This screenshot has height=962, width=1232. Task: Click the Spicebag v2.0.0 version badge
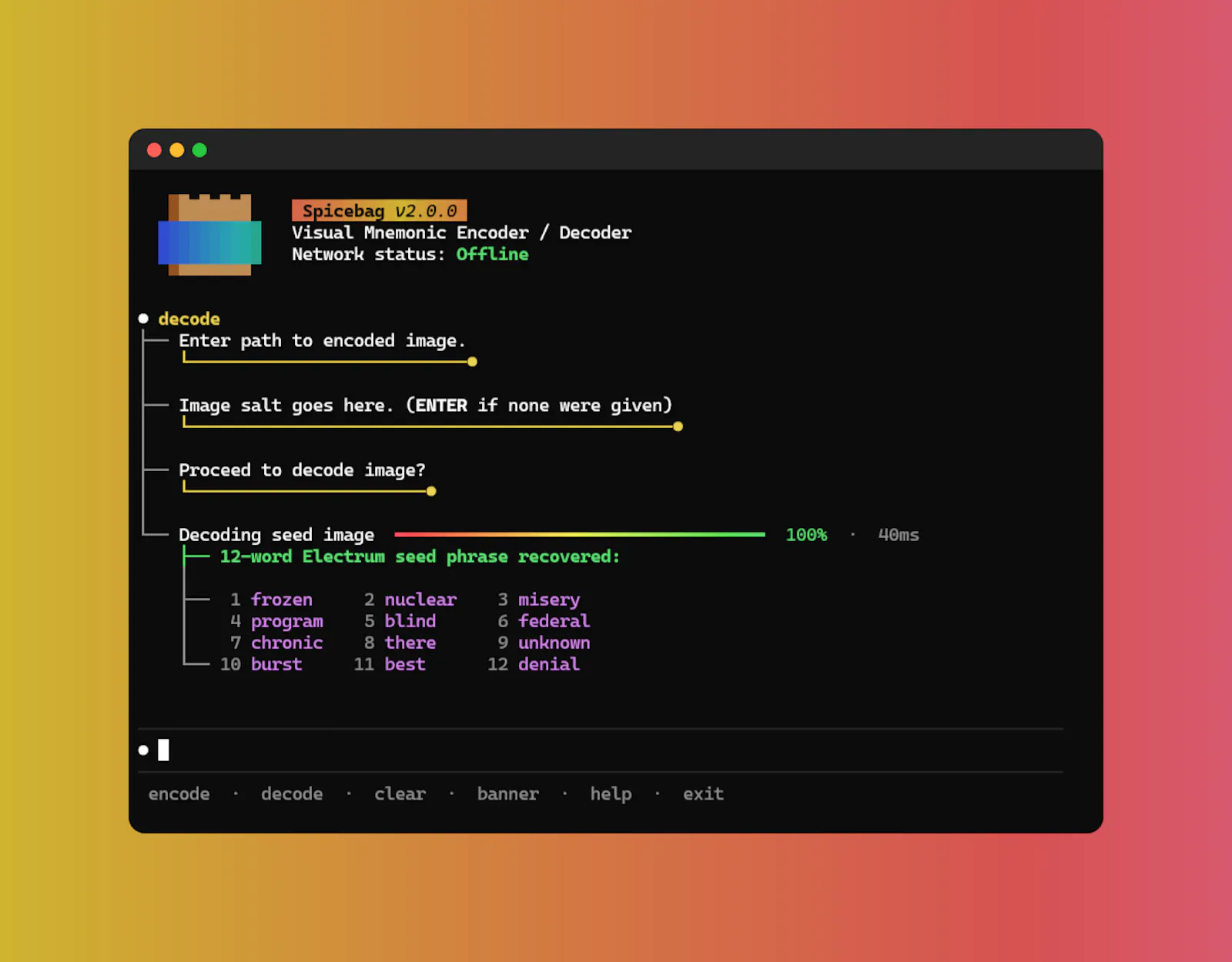[380, 211]
